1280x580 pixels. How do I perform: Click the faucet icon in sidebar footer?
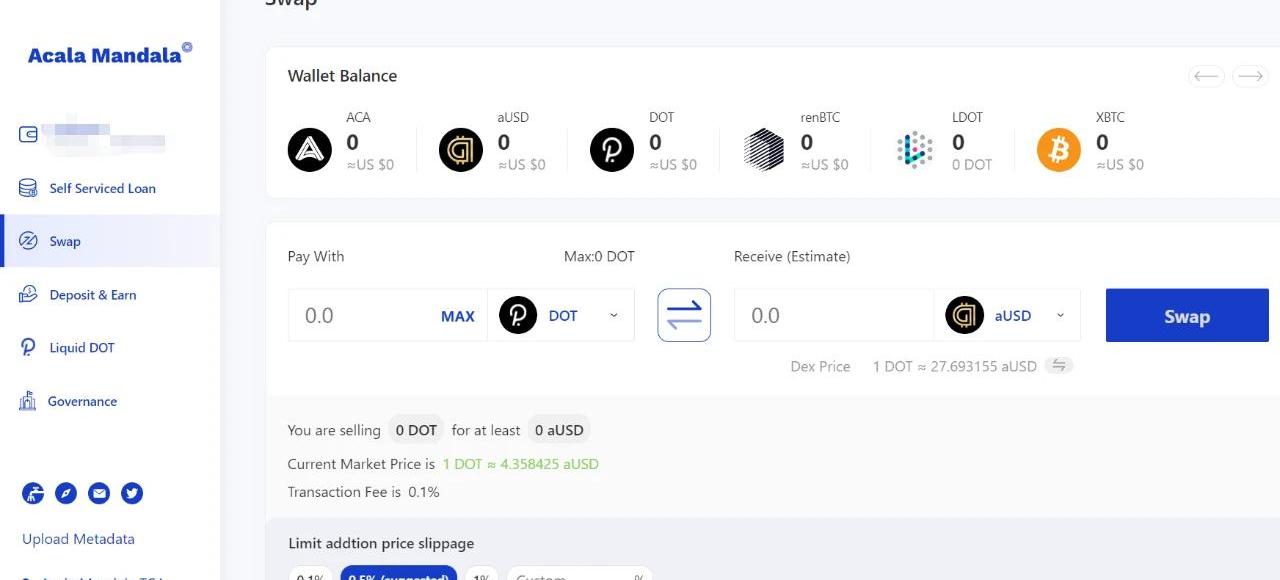33,493
